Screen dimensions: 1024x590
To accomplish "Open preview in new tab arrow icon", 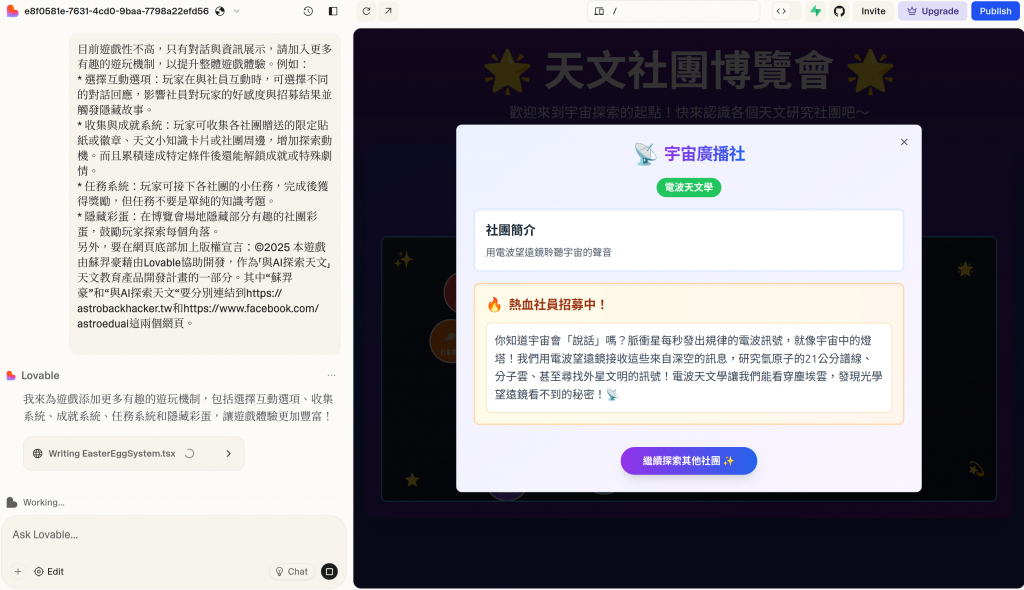I will pos(389,11).
